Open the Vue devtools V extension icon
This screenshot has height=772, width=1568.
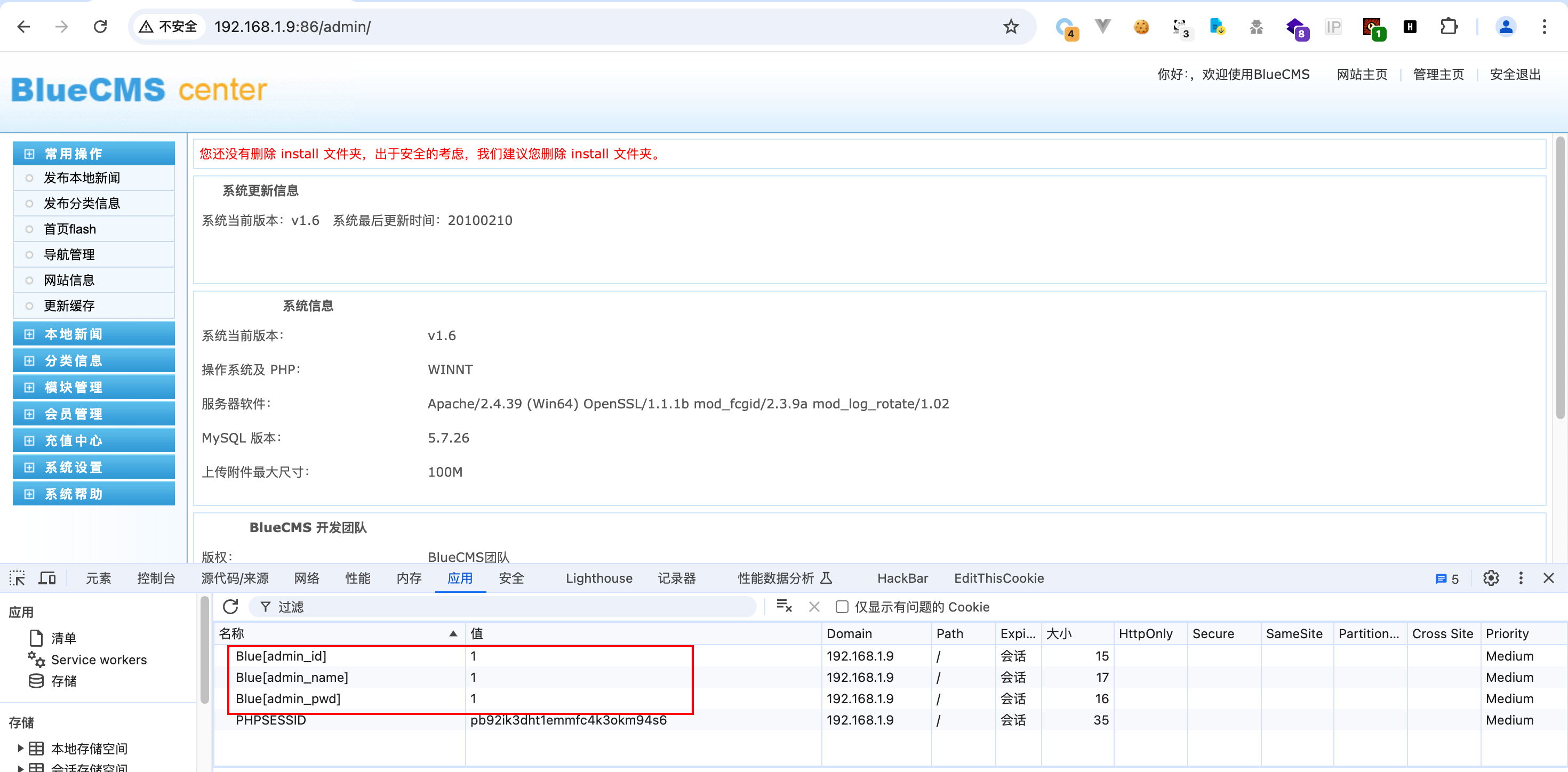tap(1103, 27)
